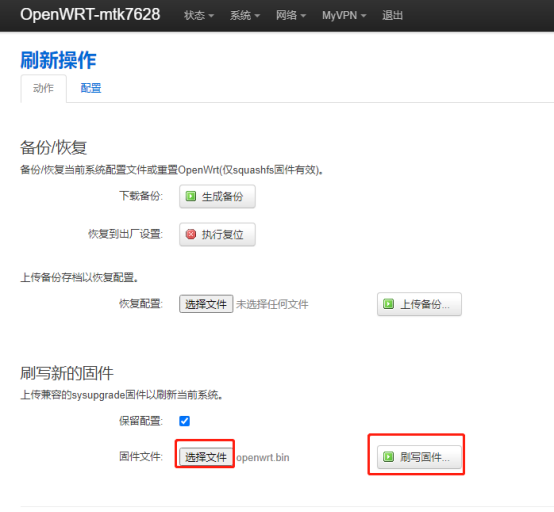Viewport: 554px width, 512px height.
Task: Select the 动作 tab
Action: [43, 88]
